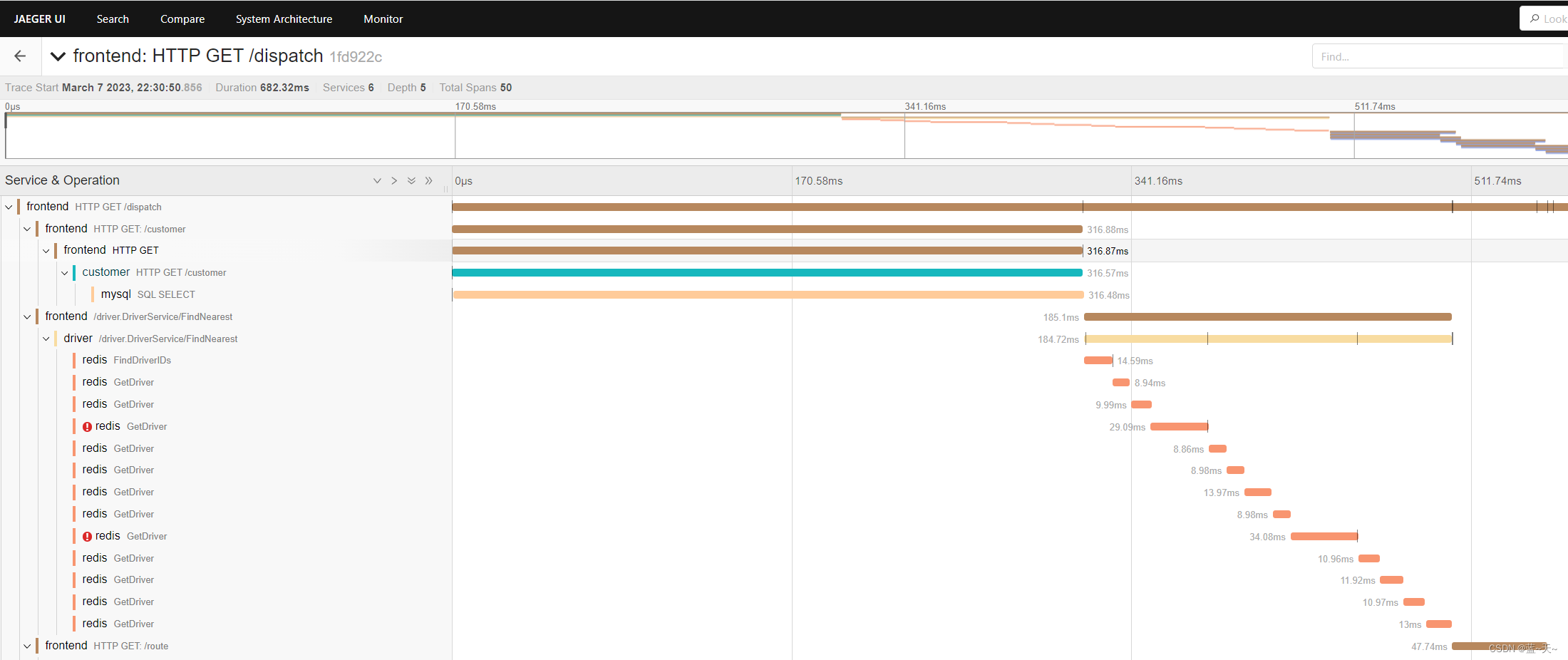Collapse frontend /driver.DriverService/FindNearest row
The image size is (1568, 660).
tap(27, 316)
